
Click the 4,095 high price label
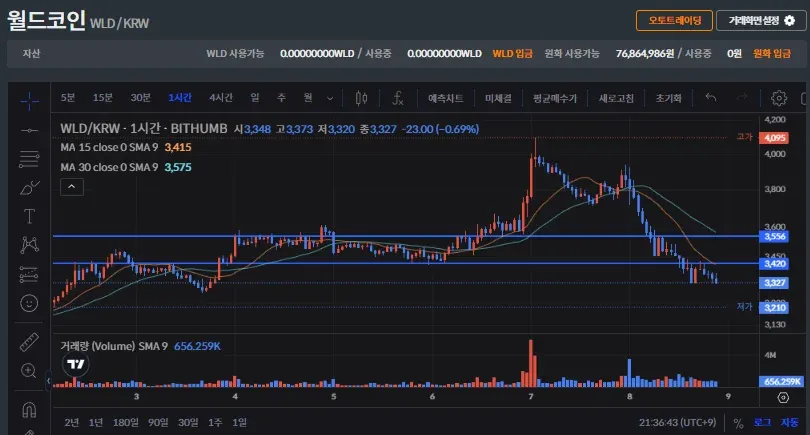point(774,137)
